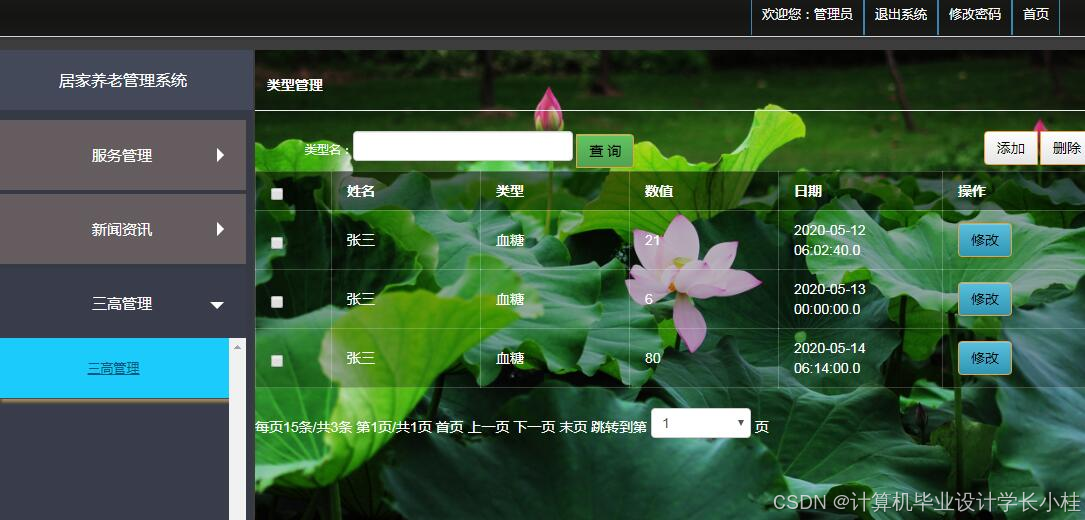Open the page jump dropdown showing 1
This screenshot has width=1085, height=520.
701,423
